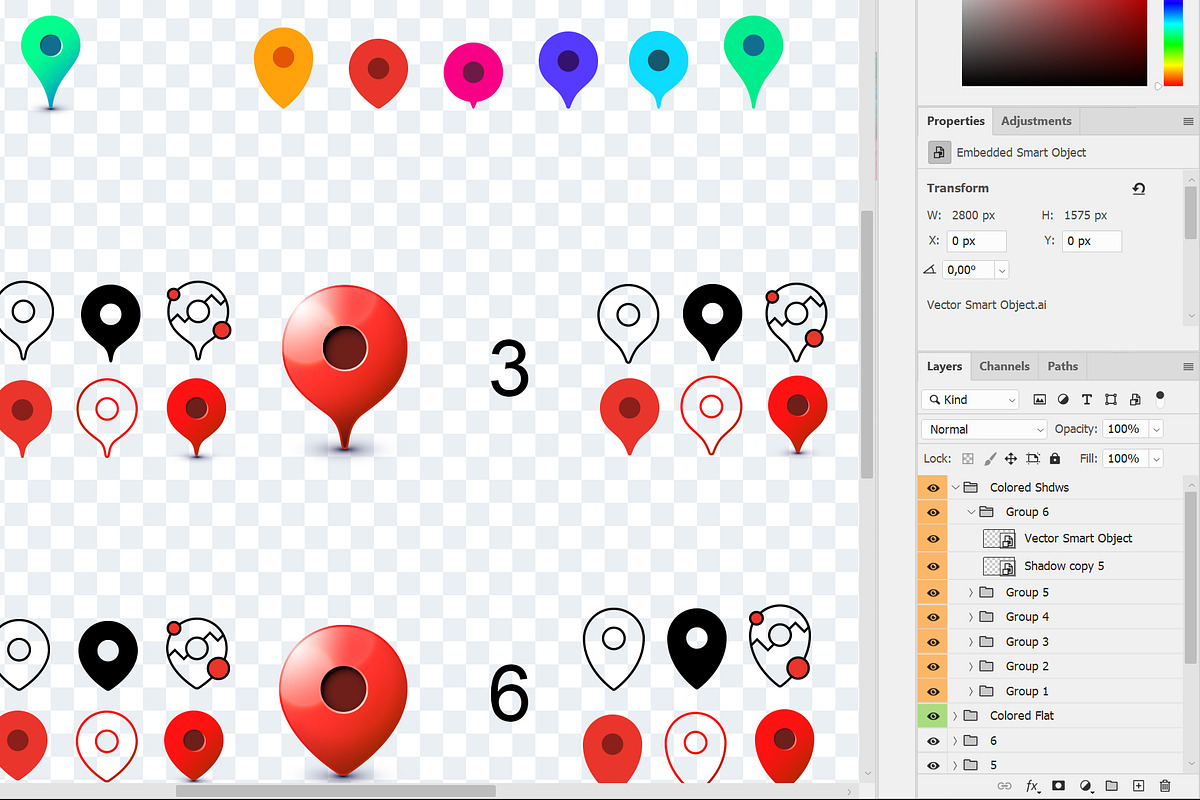This screenshot has height=800, width=1200.
Task: Open the Layers panel menu icon
Action: (1188, 366)
